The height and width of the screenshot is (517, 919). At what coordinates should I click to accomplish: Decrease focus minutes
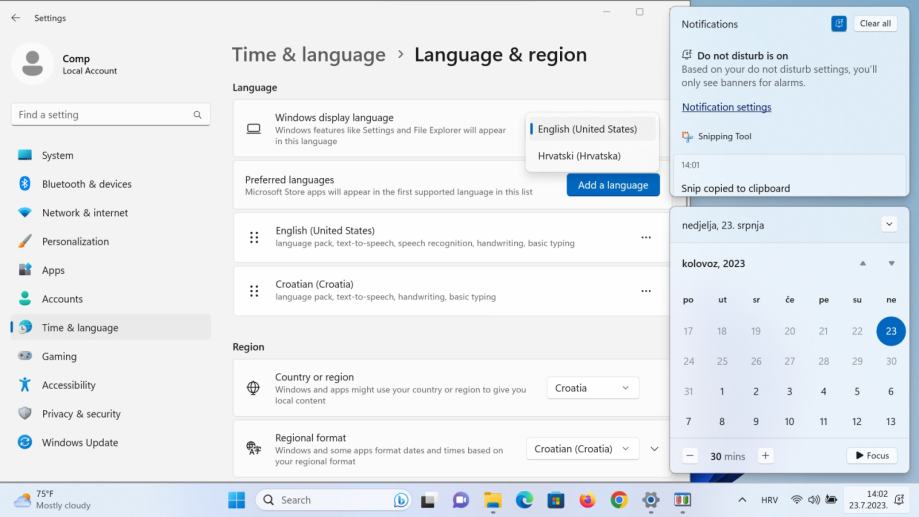[690, 455]
